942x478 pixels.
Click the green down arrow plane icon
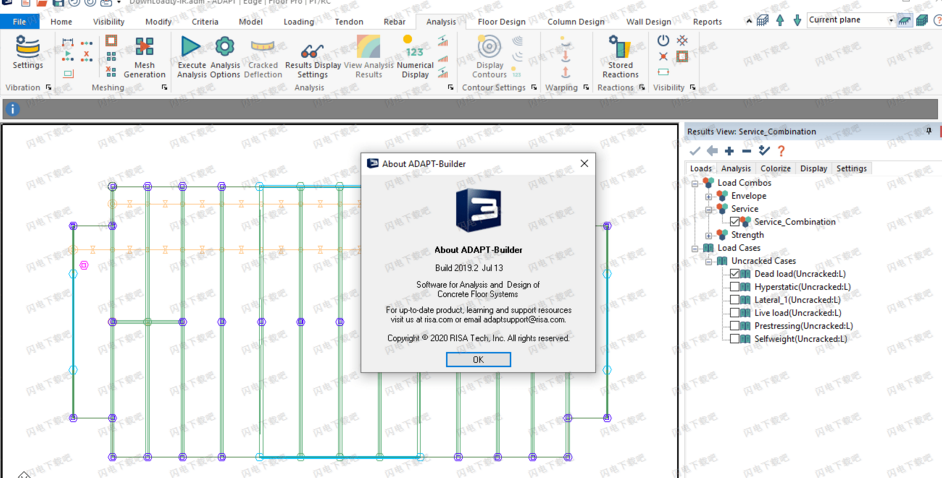[x=797, y=20]
